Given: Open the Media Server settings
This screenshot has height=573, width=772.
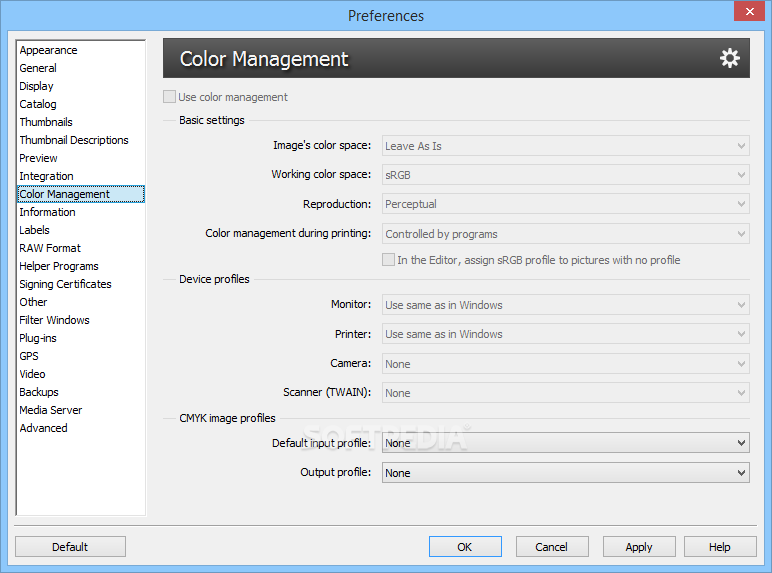Looking at the screenshot, I should click(51, 410).
